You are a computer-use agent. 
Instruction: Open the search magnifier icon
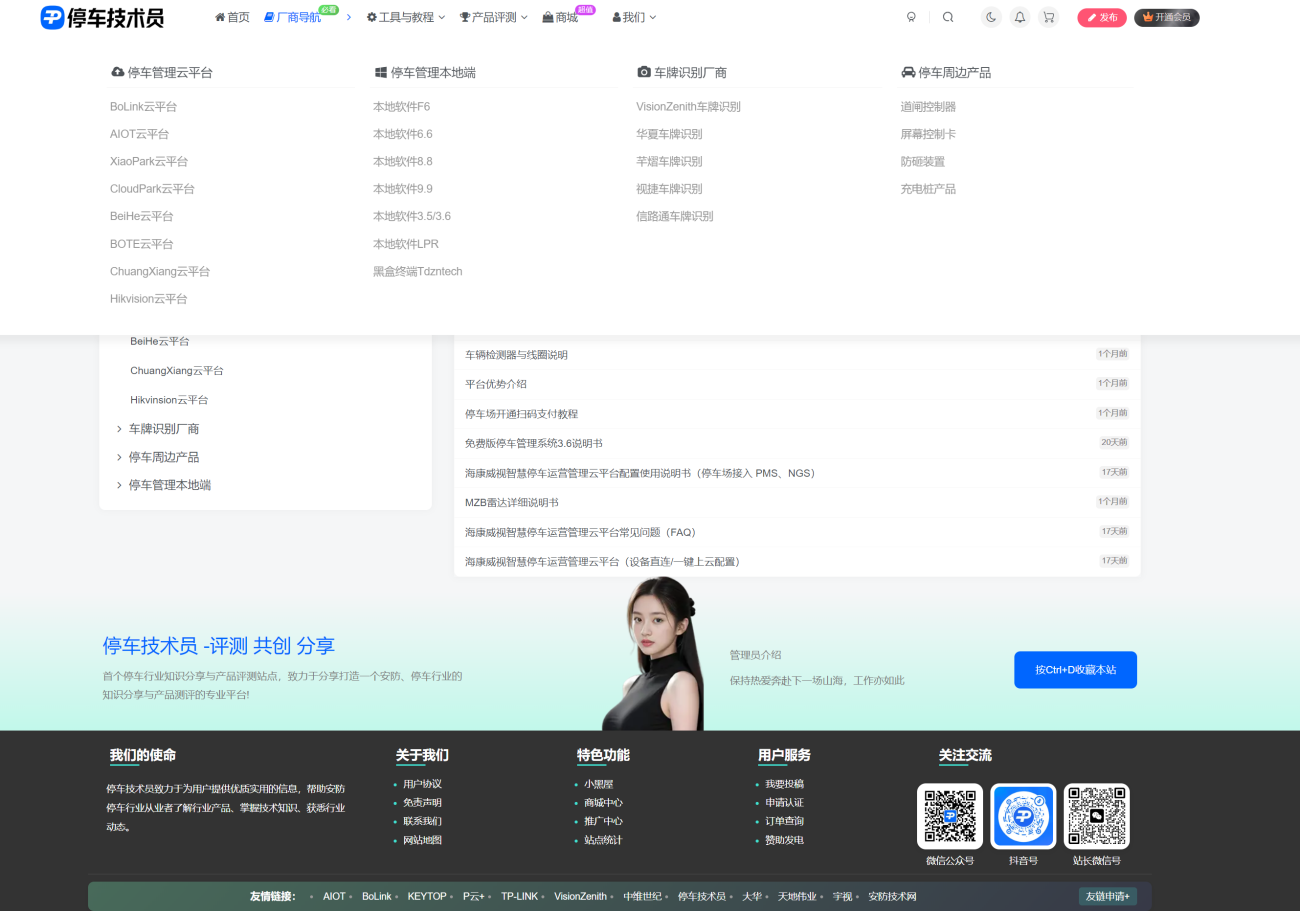pyautogui.click(x=948, y=17)
